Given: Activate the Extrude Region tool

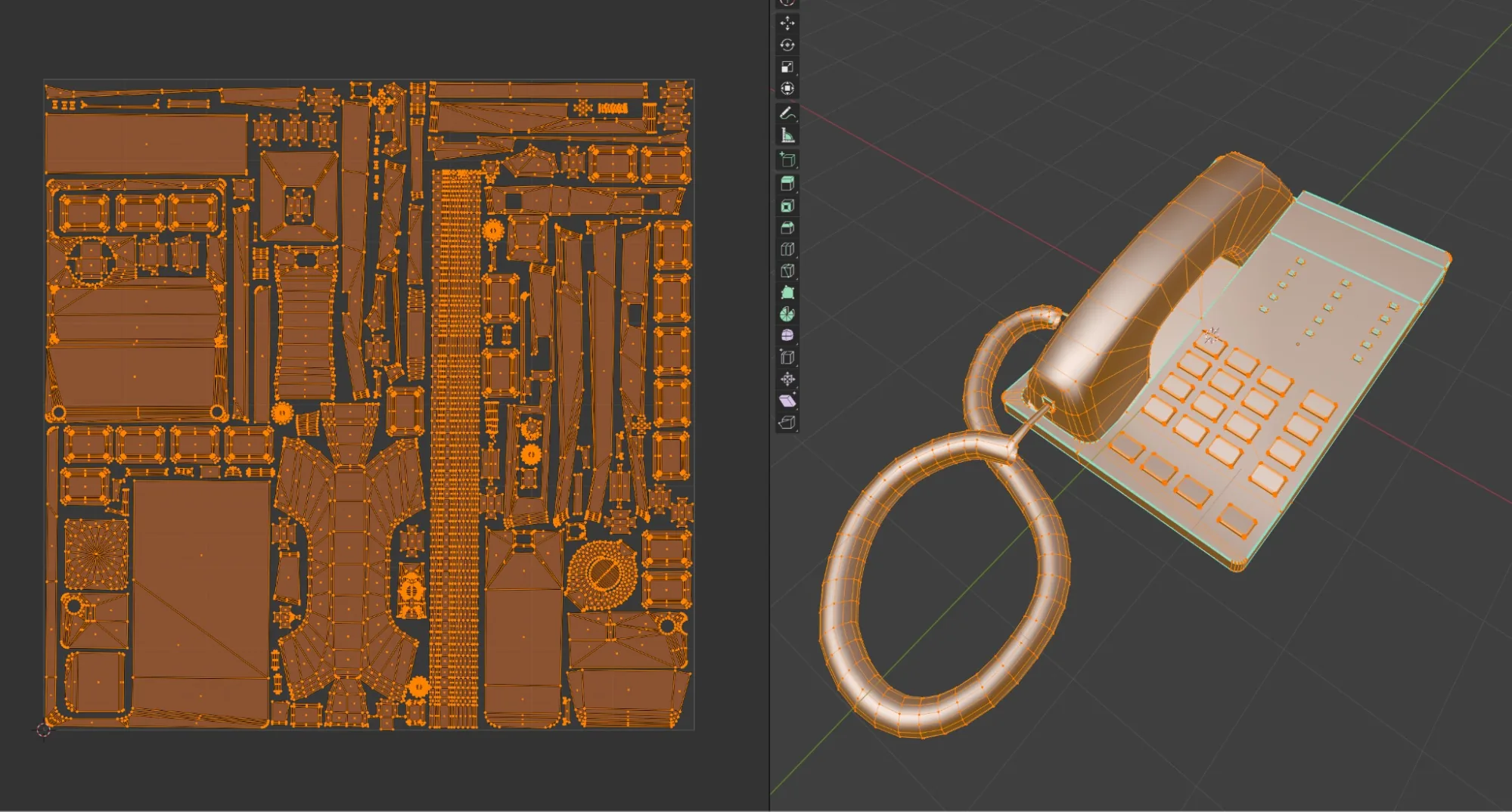Looking at the screenshot, I should point(787,184).
